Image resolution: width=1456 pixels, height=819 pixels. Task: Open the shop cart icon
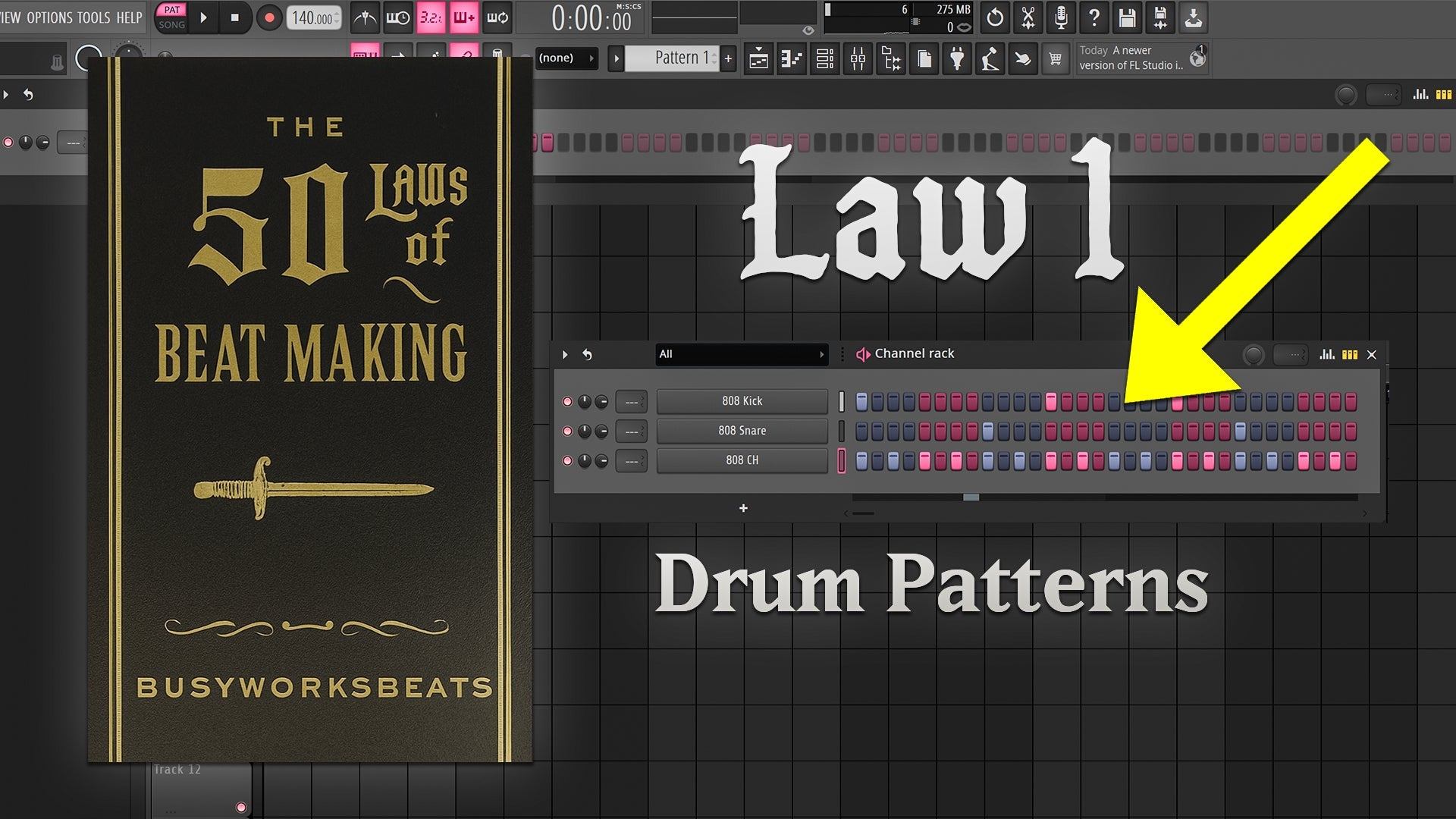coord(1056,58)
